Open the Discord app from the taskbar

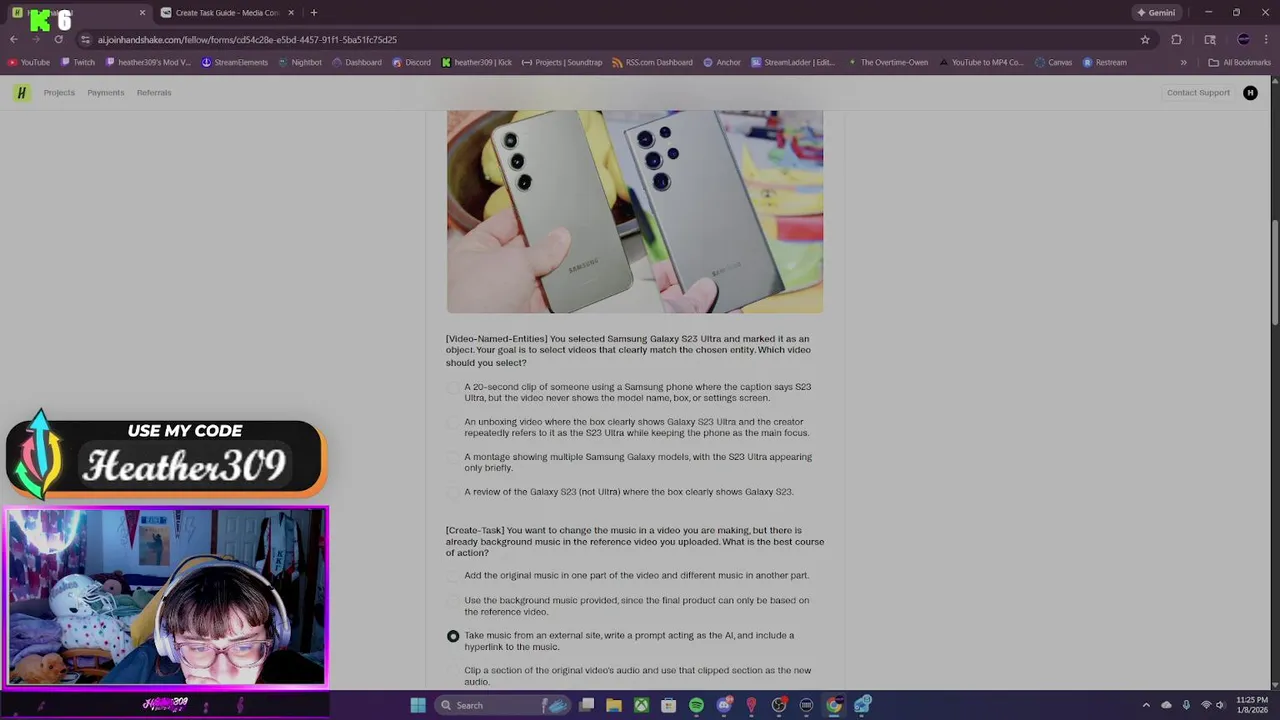click(x=724, y=705)
